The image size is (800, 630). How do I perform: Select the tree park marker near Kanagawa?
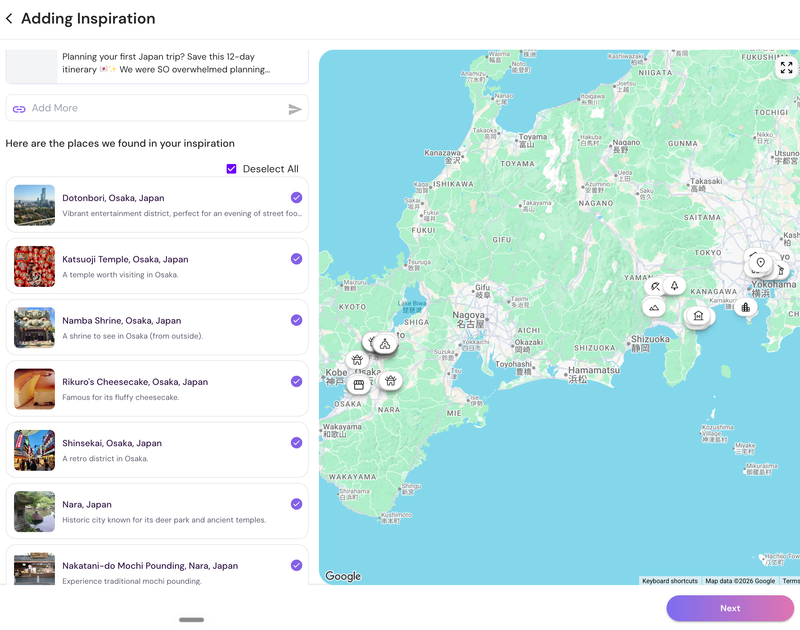[674, 286]
